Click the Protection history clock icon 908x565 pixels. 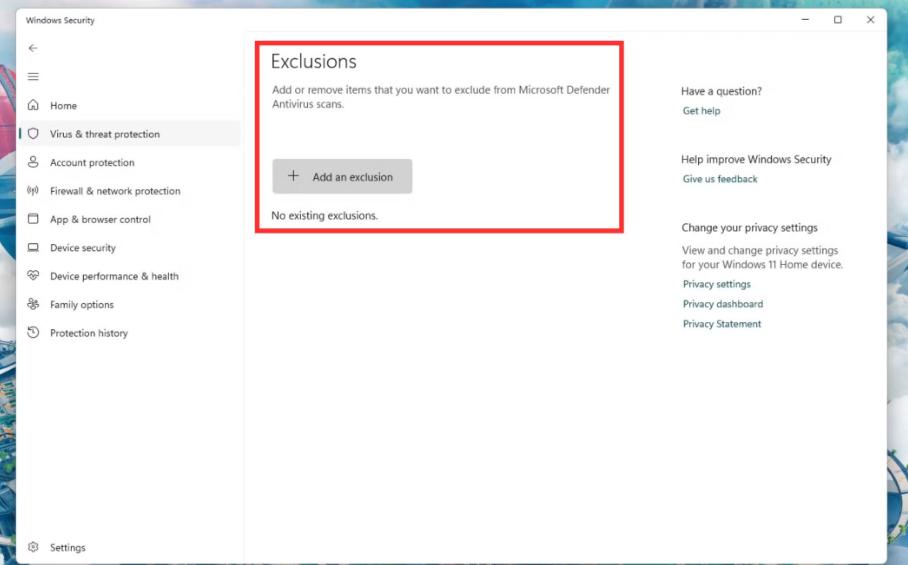coord(33,332)
